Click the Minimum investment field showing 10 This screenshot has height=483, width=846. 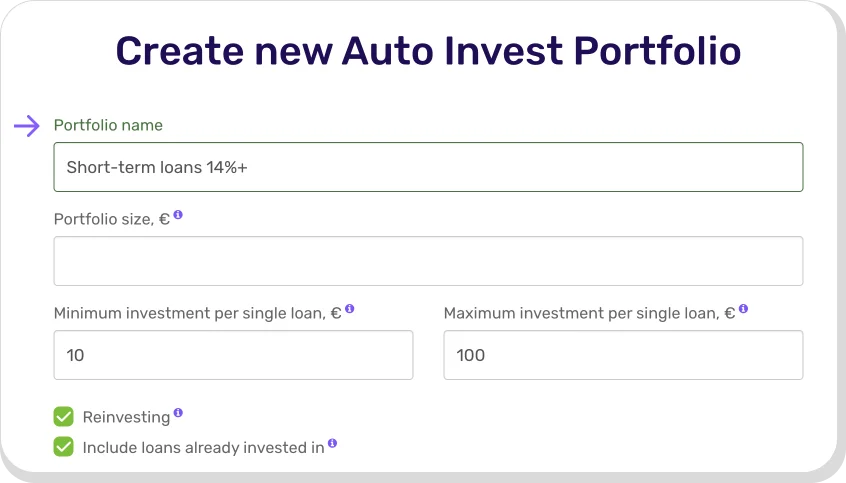tap(233, 355)
